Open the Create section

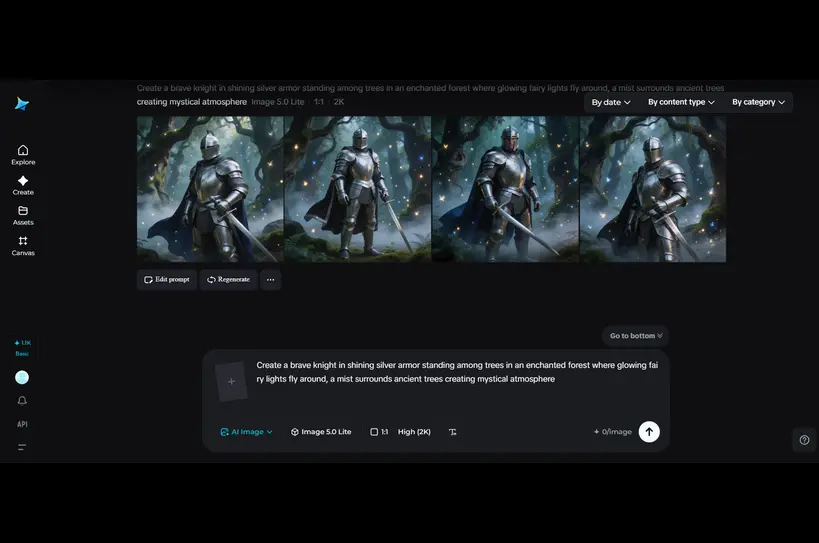click(x=23, y=185)
